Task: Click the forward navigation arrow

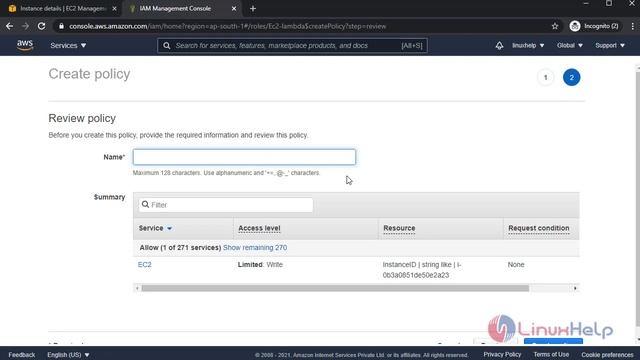Action: pos(25,26)
